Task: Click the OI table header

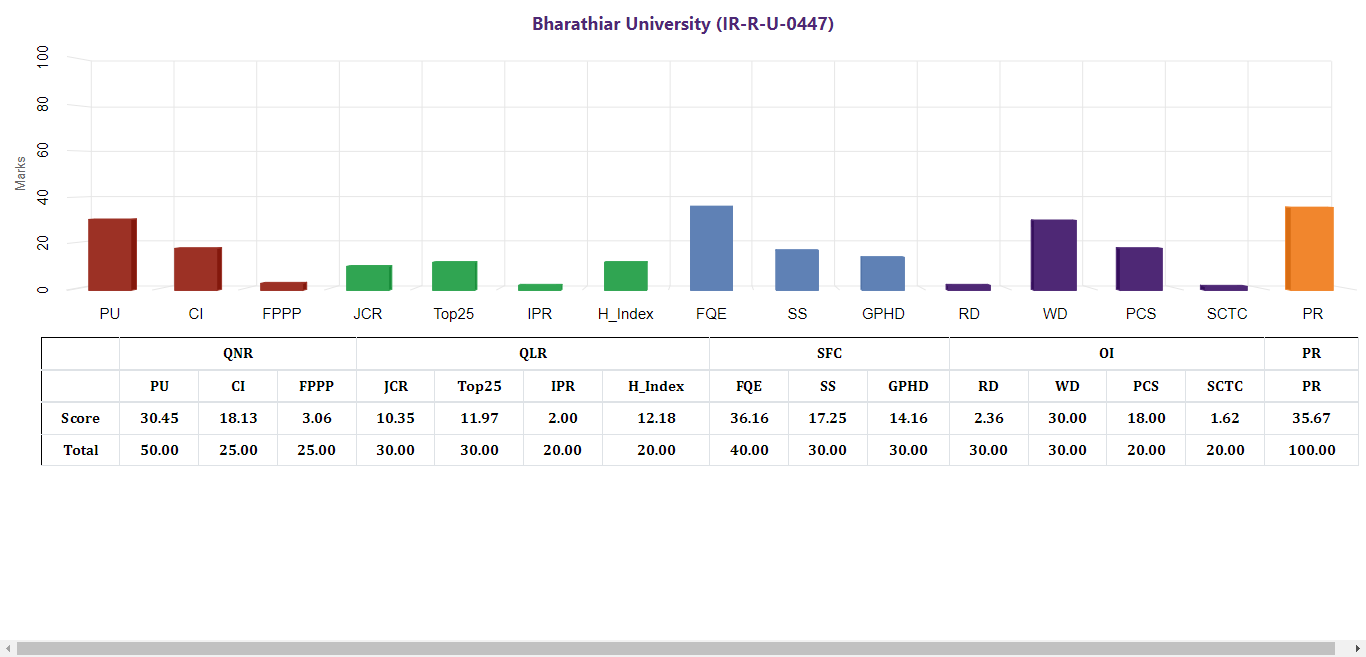Action: [1106, 354]
